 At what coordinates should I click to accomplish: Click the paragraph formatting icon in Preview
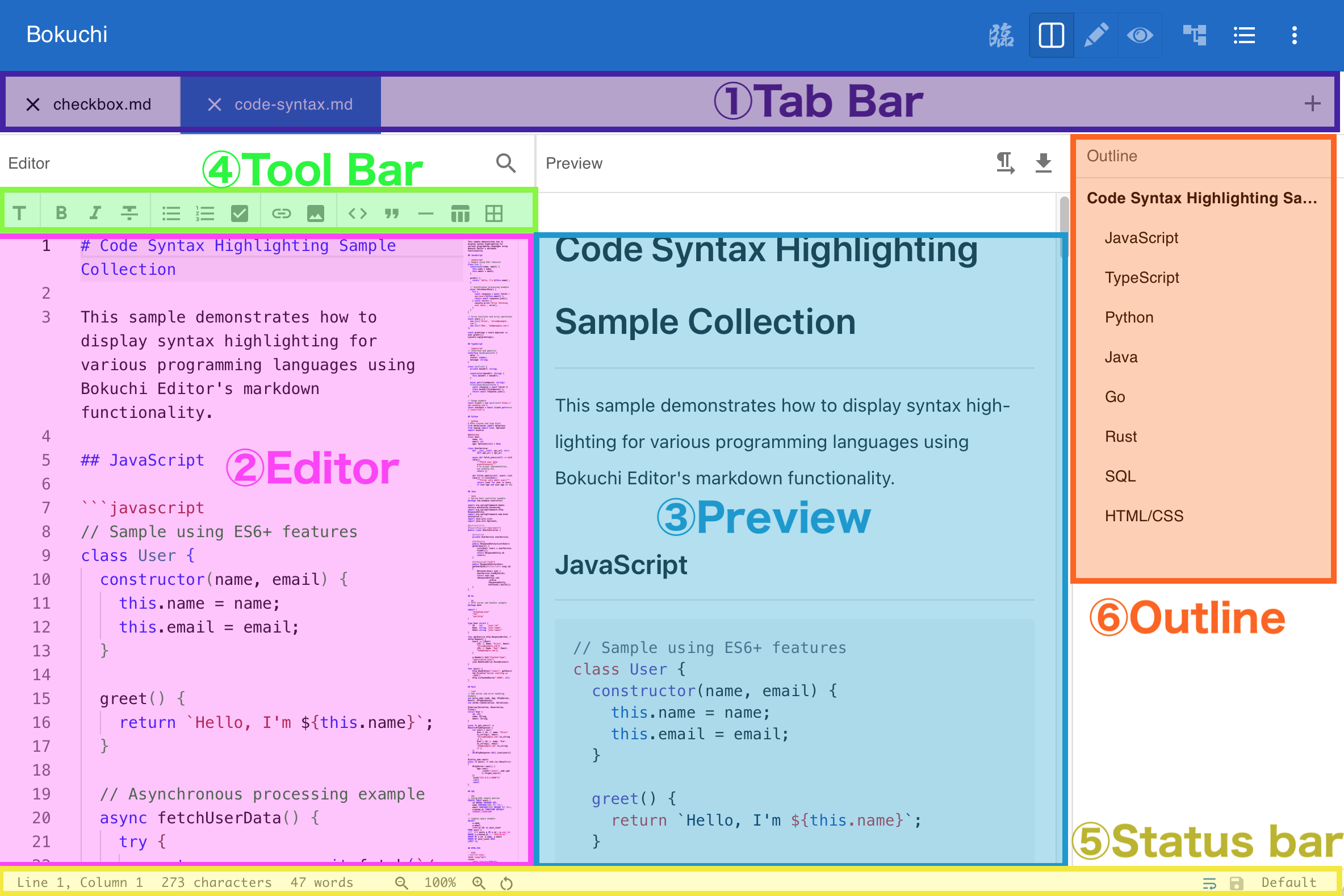(1005, 164)
